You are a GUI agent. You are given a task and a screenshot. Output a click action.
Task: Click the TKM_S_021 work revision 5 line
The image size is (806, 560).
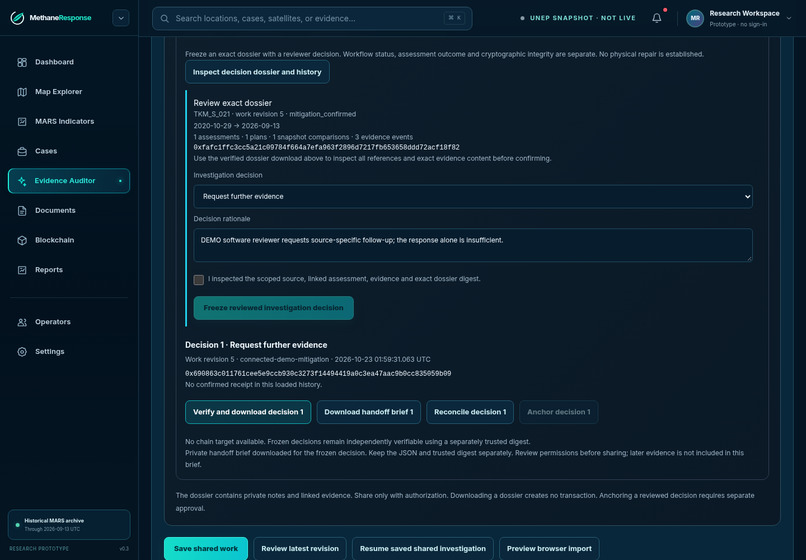coord(274,114)
